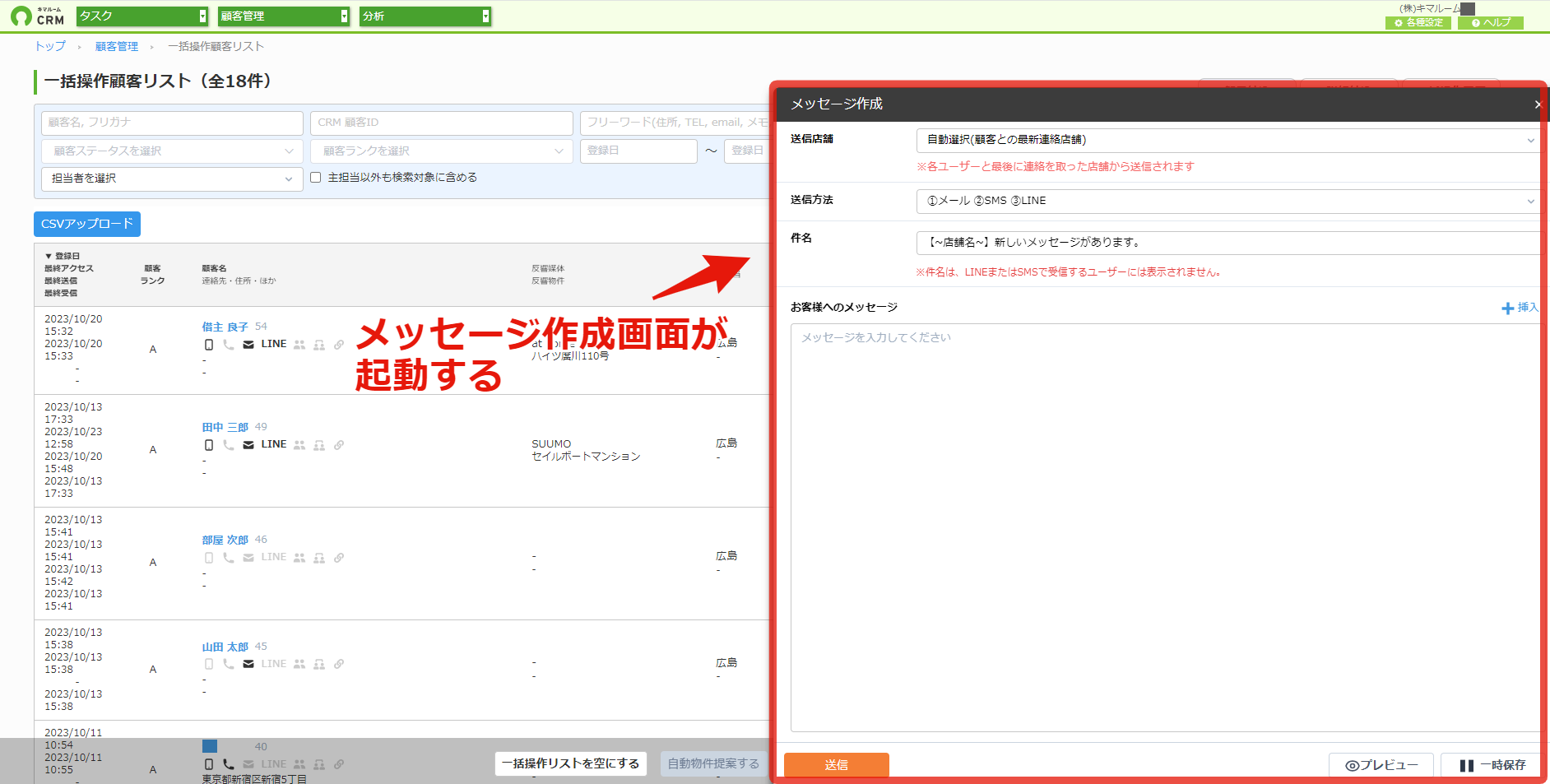Viewport: 1550px width, 784px height.
Task: Click the link chain icon for 借主 良子
Action: click(x=339, y=345)
